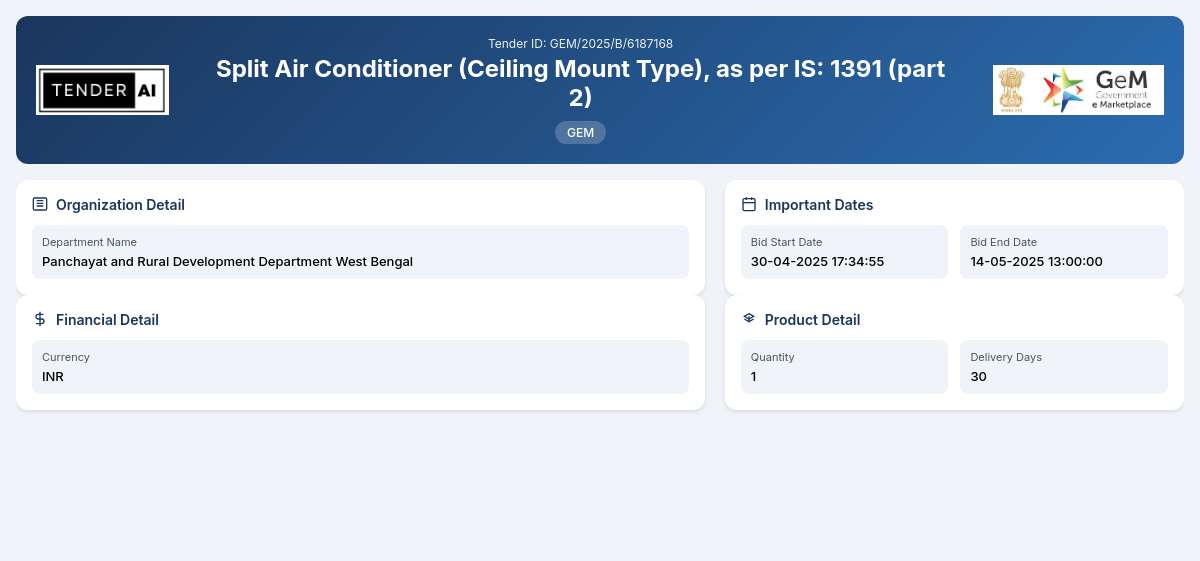Viewport: 1200px width, 561px height.
Task: Click the Organization Detail list icon
Action: tap(40, 204)
